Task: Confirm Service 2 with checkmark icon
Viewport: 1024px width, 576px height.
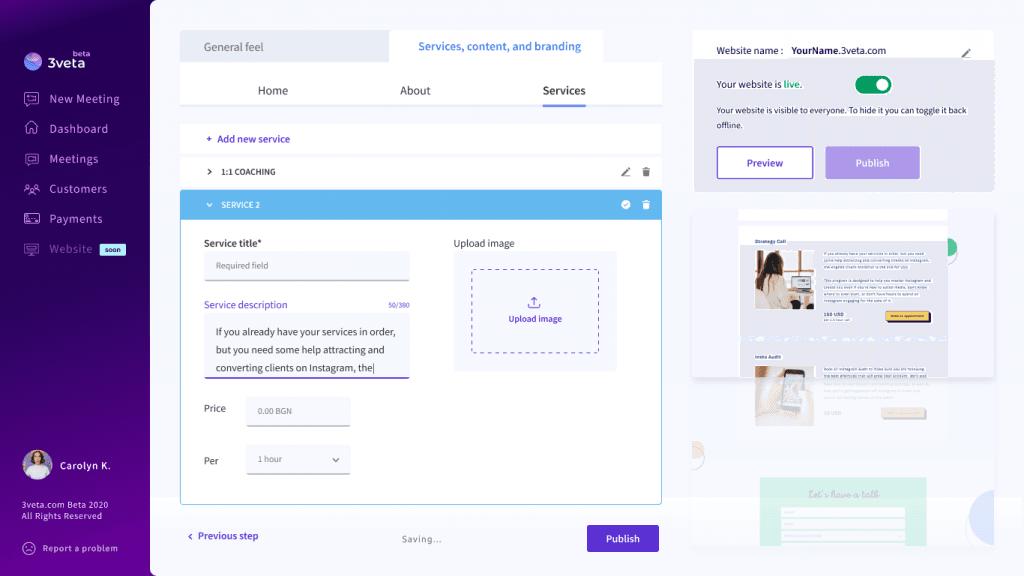Action: click(626, 204)
